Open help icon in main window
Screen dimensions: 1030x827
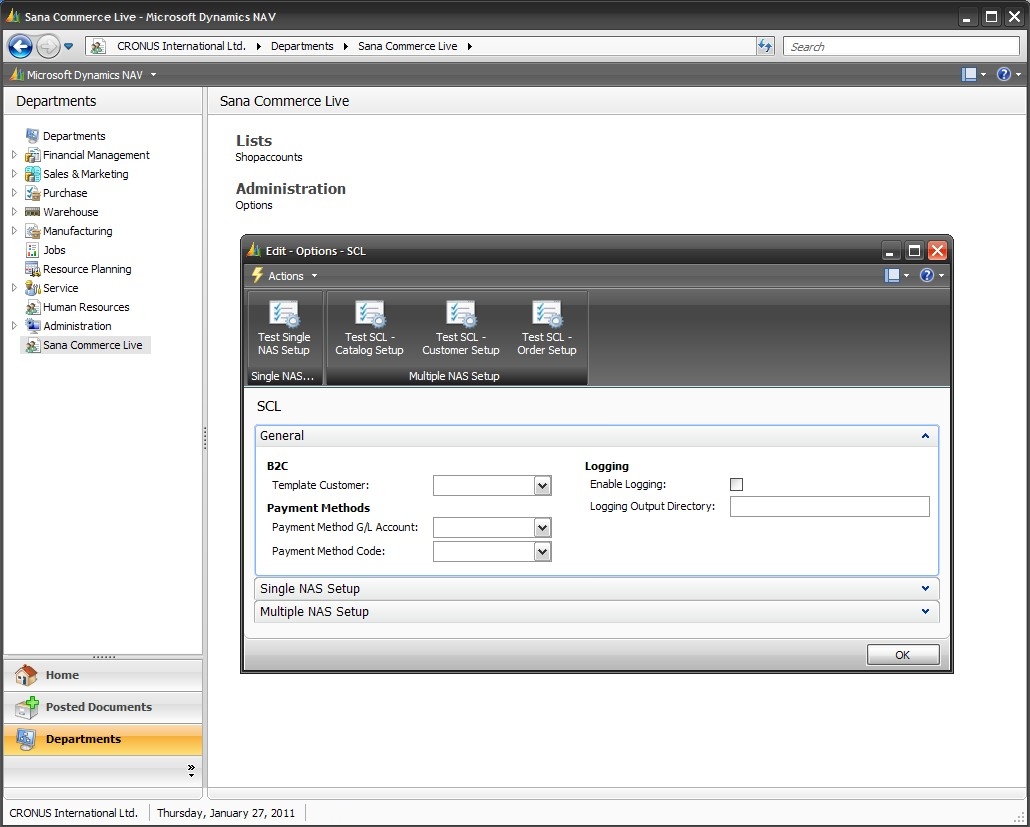1004,74
